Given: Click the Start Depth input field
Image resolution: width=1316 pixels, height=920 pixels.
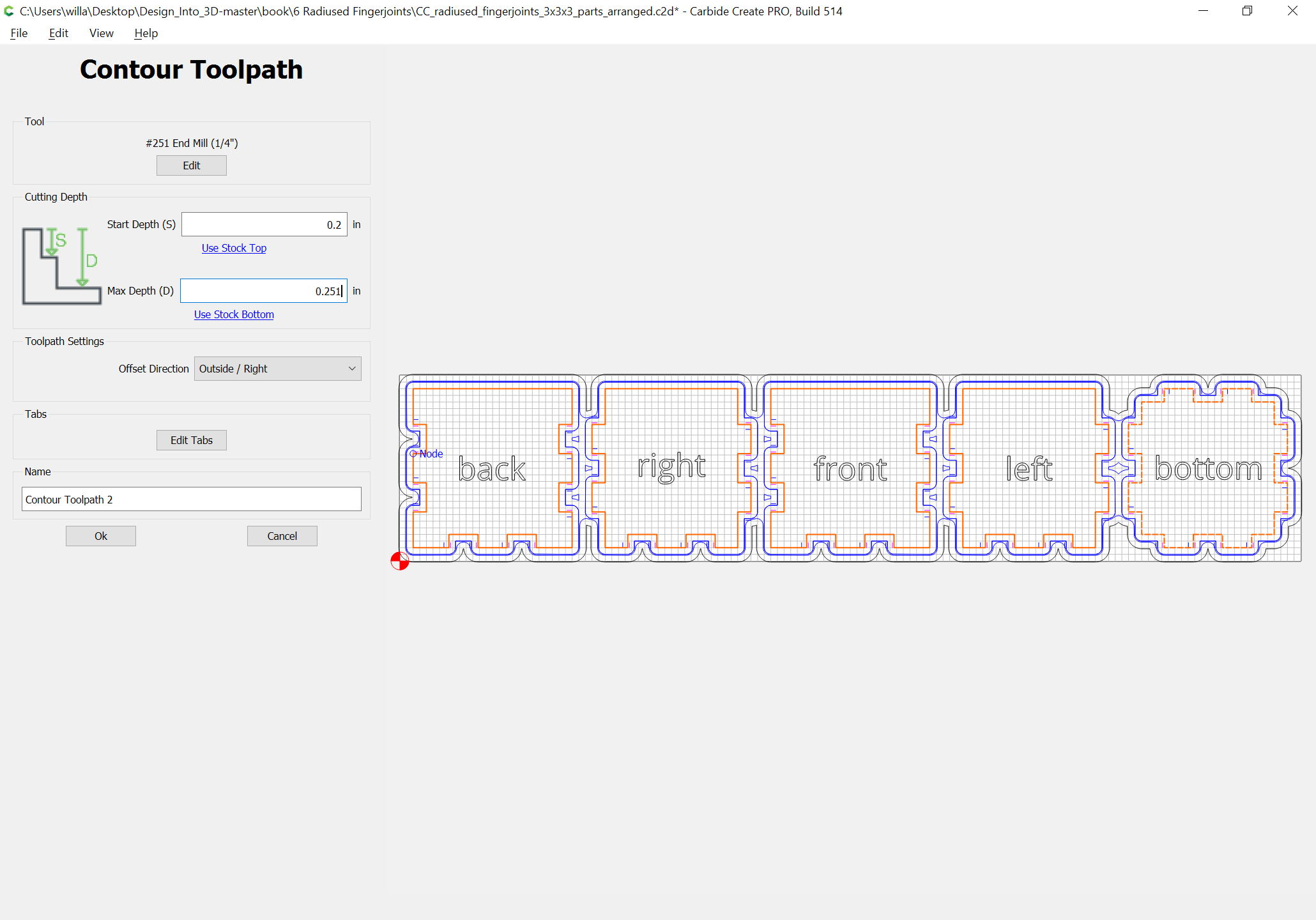Looking at the screenshot, I should coord(264,224).
